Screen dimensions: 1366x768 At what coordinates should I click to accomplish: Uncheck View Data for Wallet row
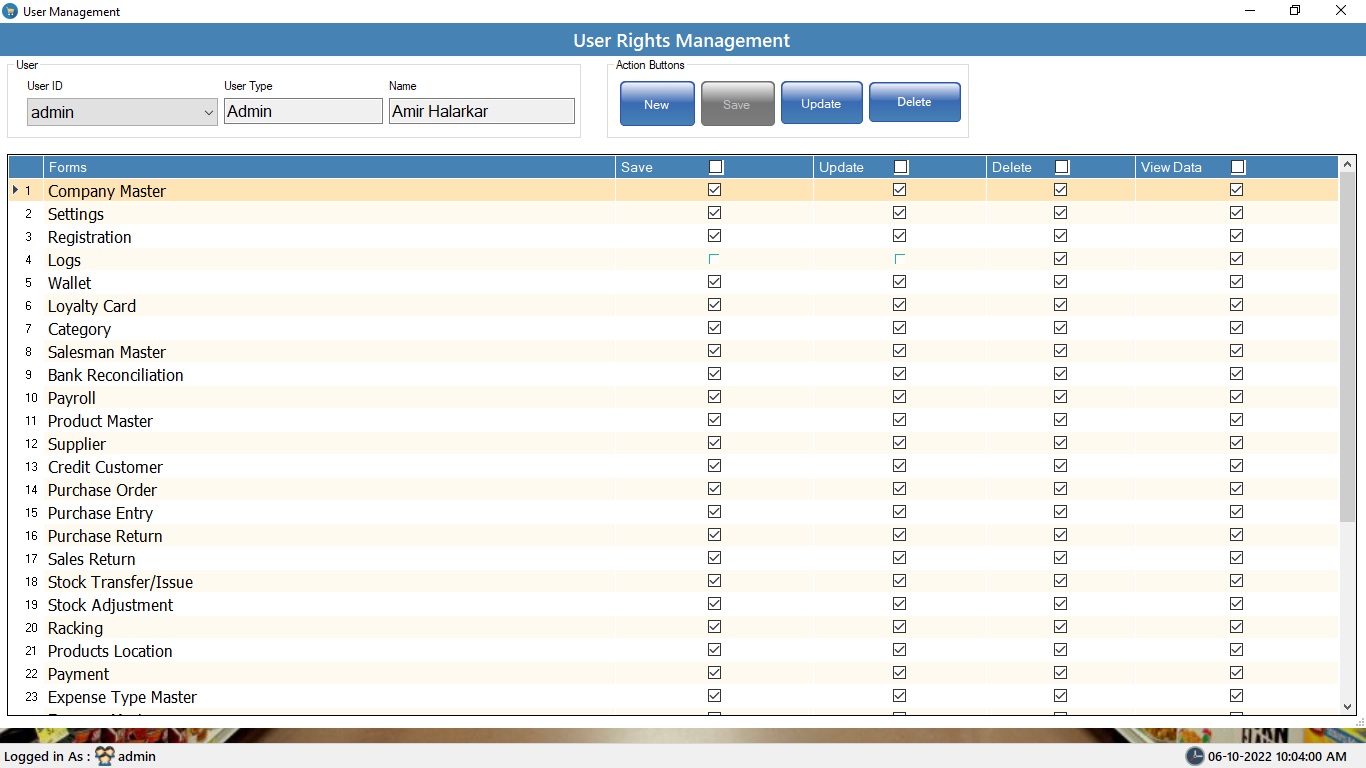(x=1236, y=282)
